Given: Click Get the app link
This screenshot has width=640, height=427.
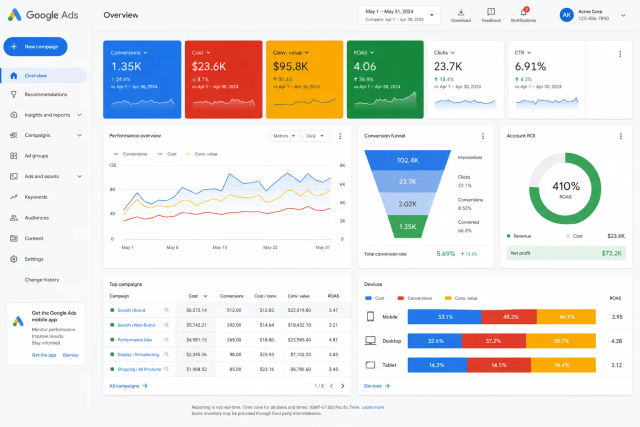Looking at the screenshot, I should 44,355.
